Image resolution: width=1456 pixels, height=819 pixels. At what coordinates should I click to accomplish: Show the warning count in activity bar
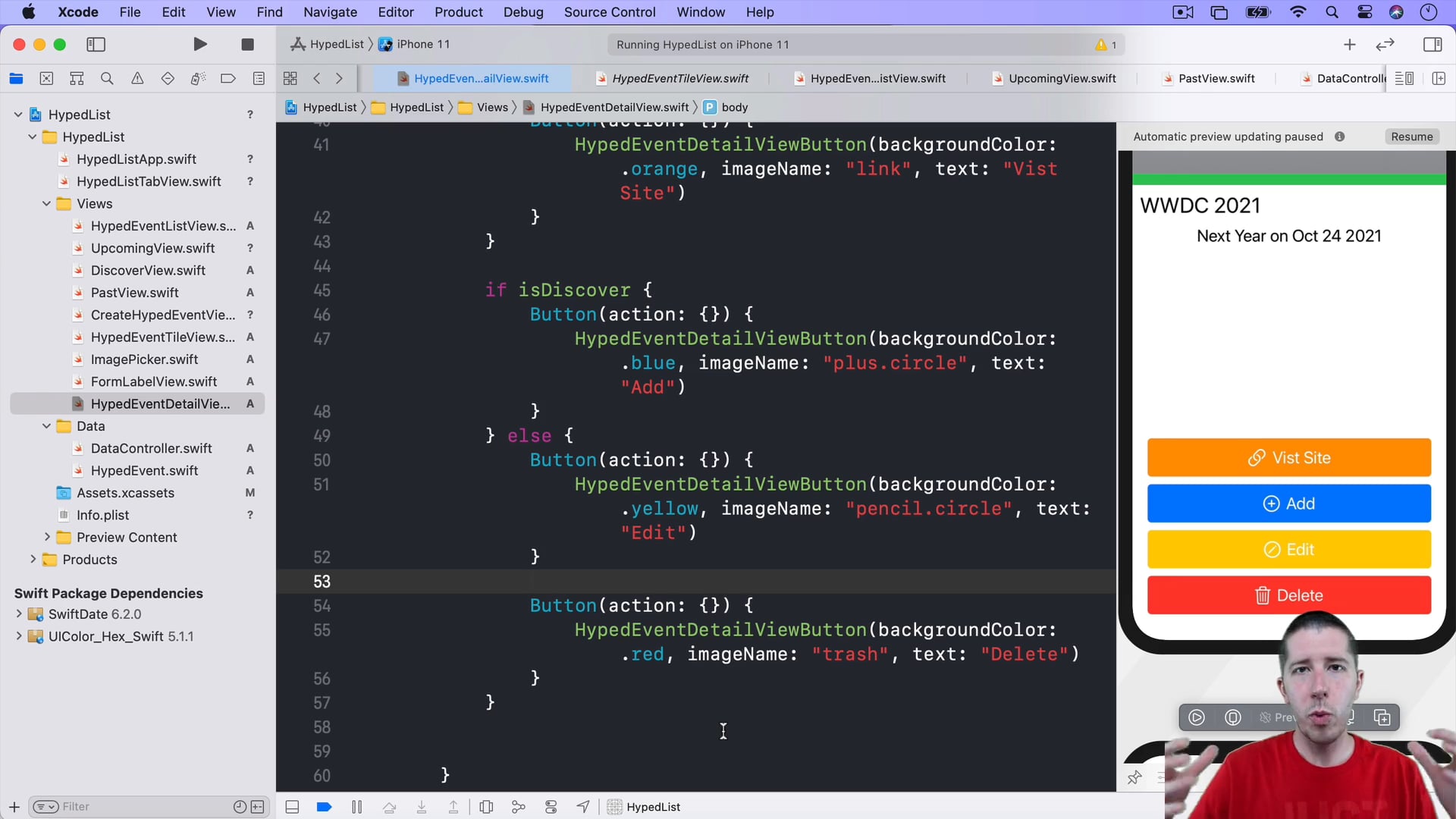1106,45
